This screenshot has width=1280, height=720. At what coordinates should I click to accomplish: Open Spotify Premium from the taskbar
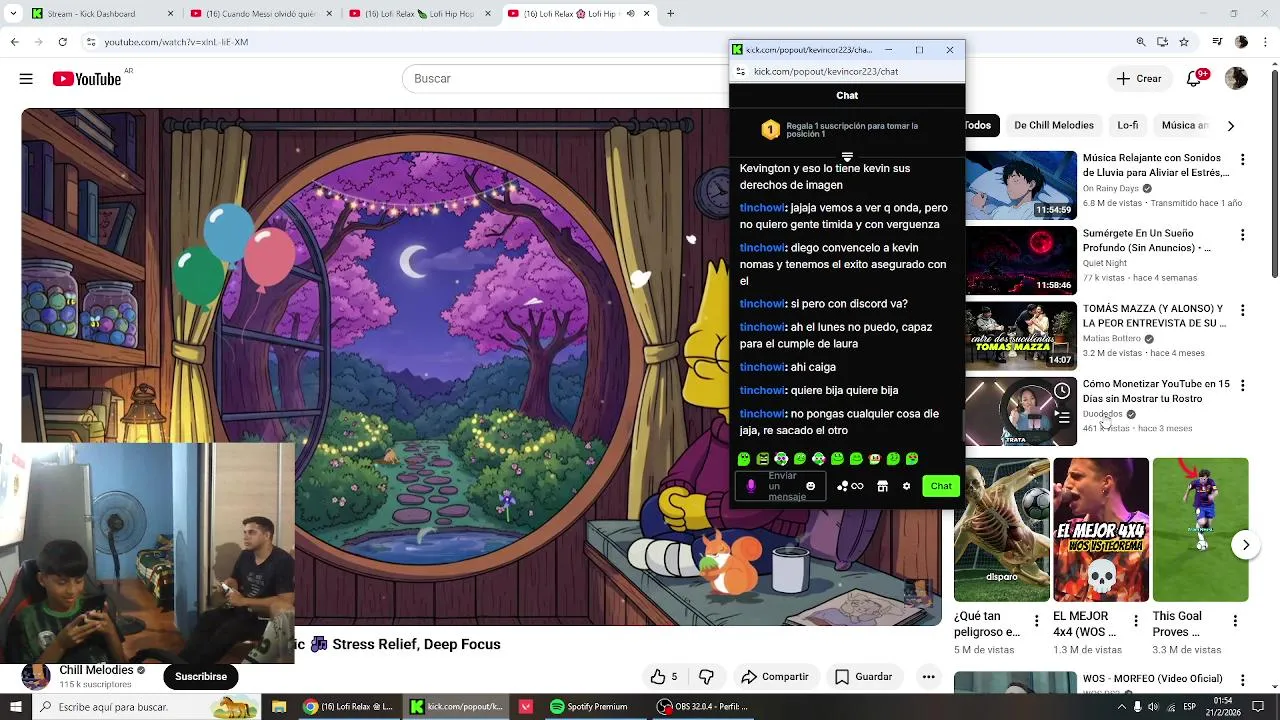point(589,707)
